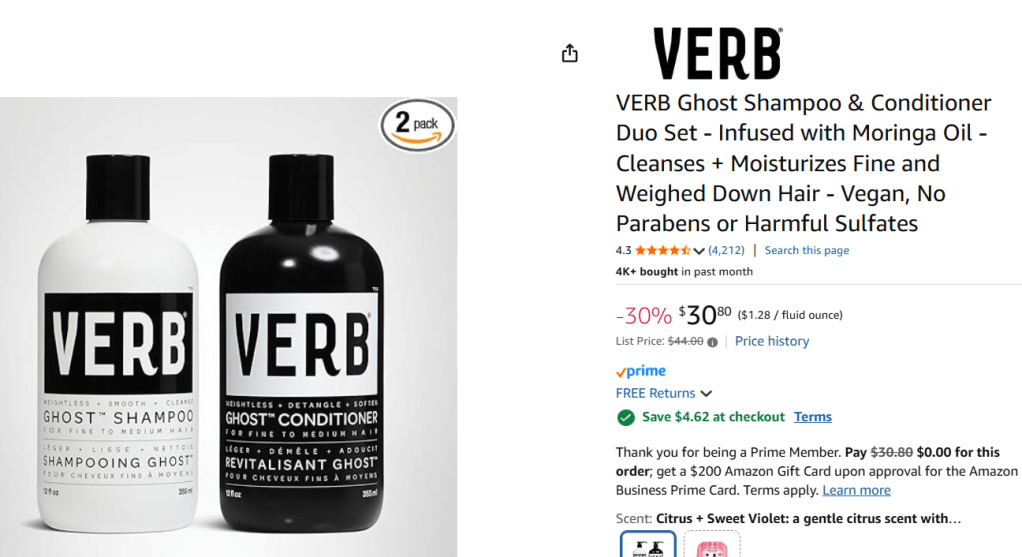This screenshot has height=557, width=1022.
Task: Open the coupon Terms link
Action: click(812, 417)
